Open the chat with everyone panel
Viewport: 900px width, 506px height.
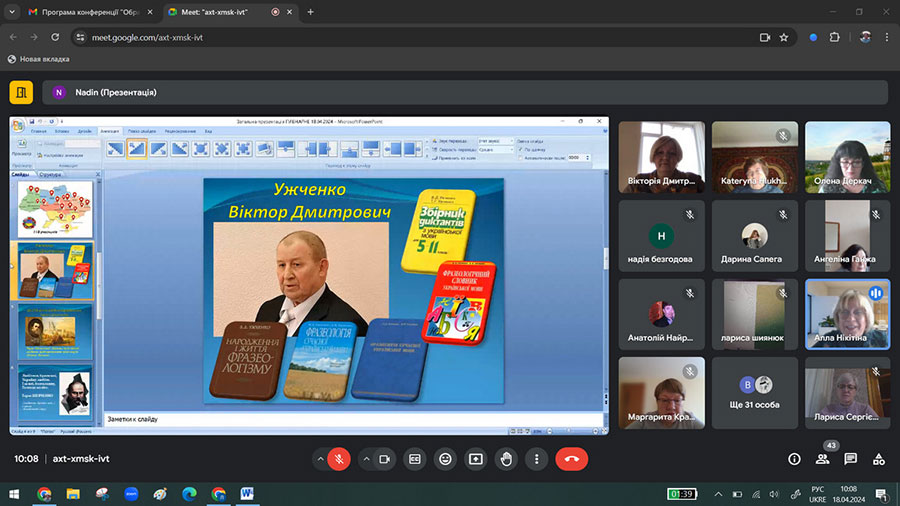pyautogui.click(x=850, y=459)
